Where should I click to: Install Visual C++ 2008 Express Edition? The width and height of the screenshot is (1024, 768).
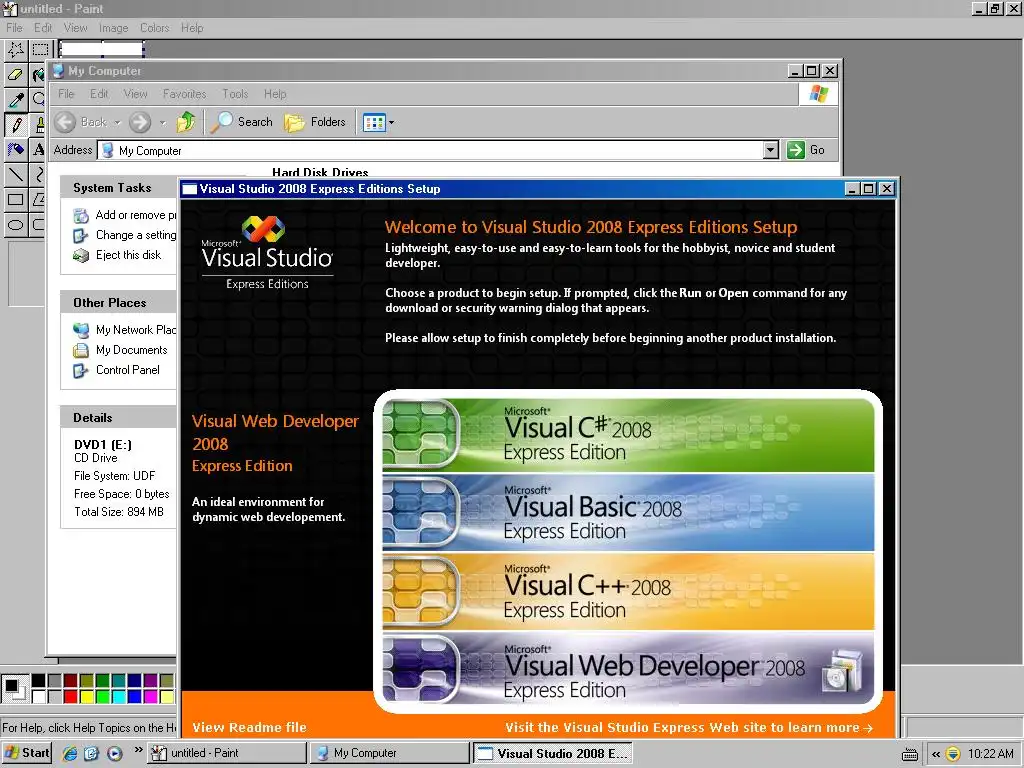(x=628, y=592)
